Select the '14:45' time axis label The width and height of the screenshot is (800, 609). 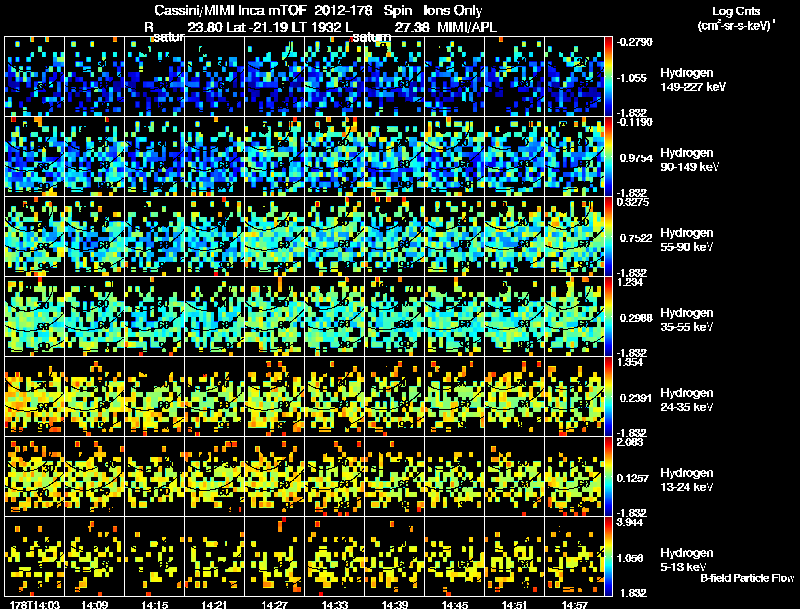pyautogui.click(x=455, y=604)
